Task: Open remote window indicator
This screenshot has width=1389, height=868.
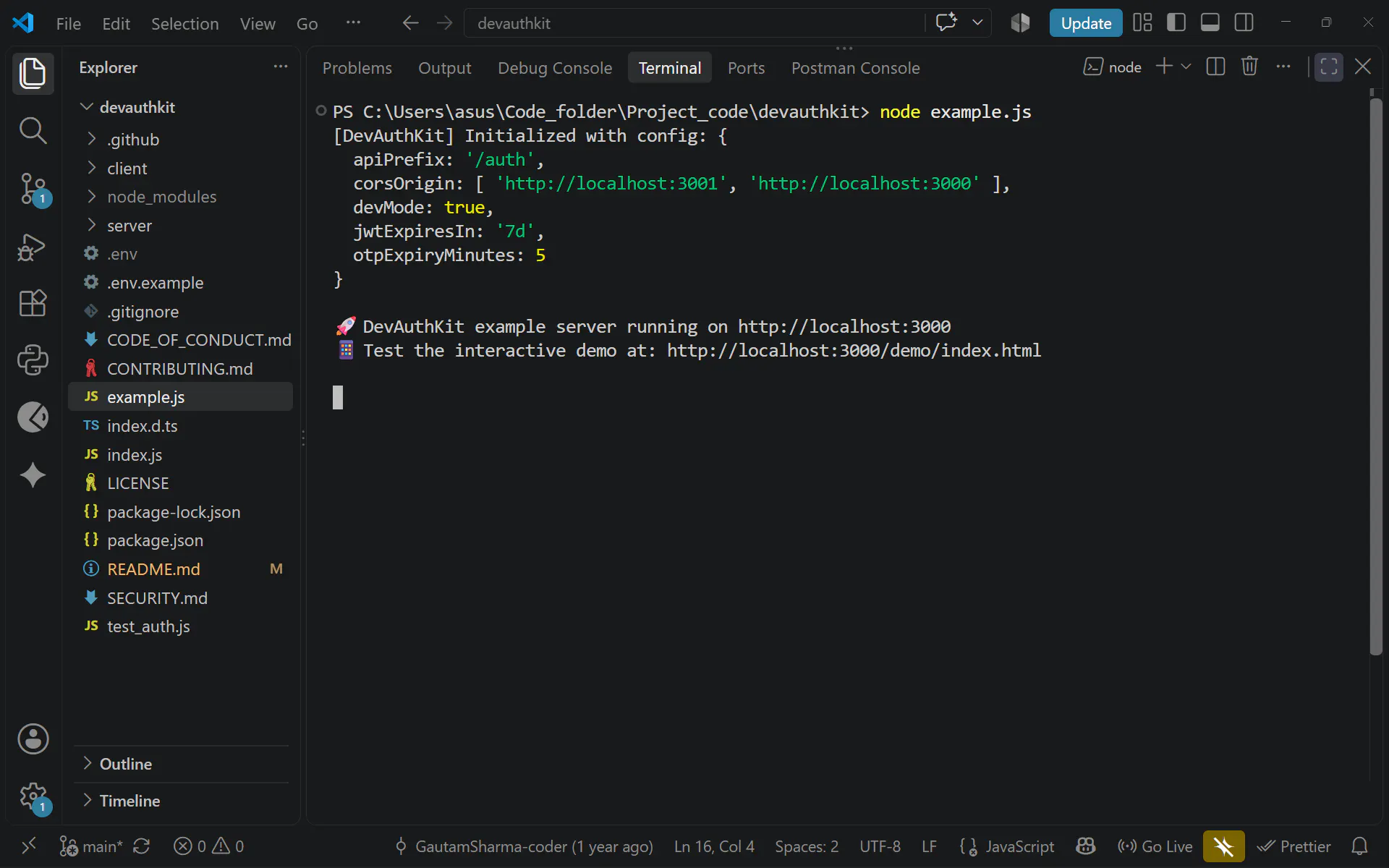Action: point(29,846)
